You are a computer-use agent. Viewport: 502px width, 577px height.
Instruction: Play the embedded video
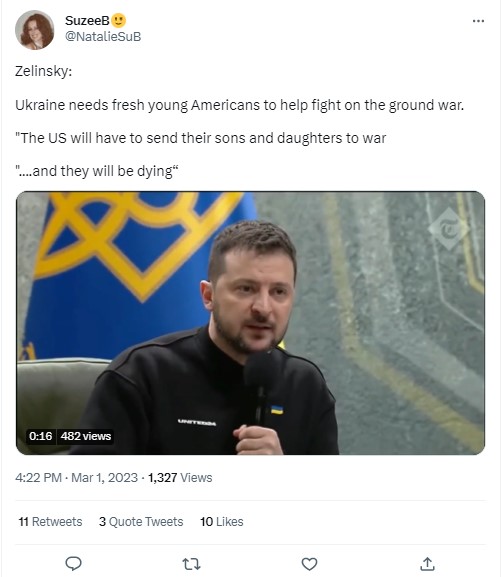coord(250,323)
